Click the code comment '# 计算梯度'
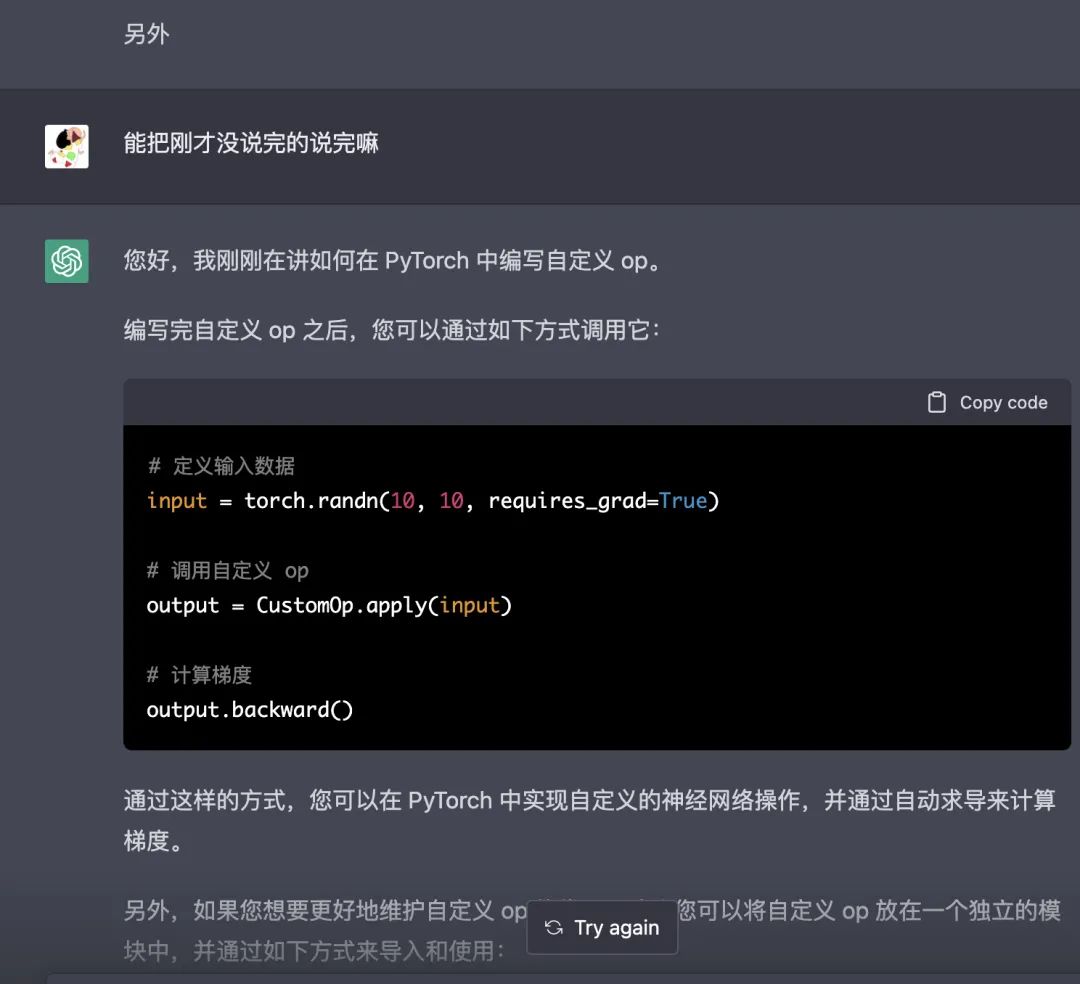Image resolution: width=1080 pixels, height=984 pixels. [199, 675]
